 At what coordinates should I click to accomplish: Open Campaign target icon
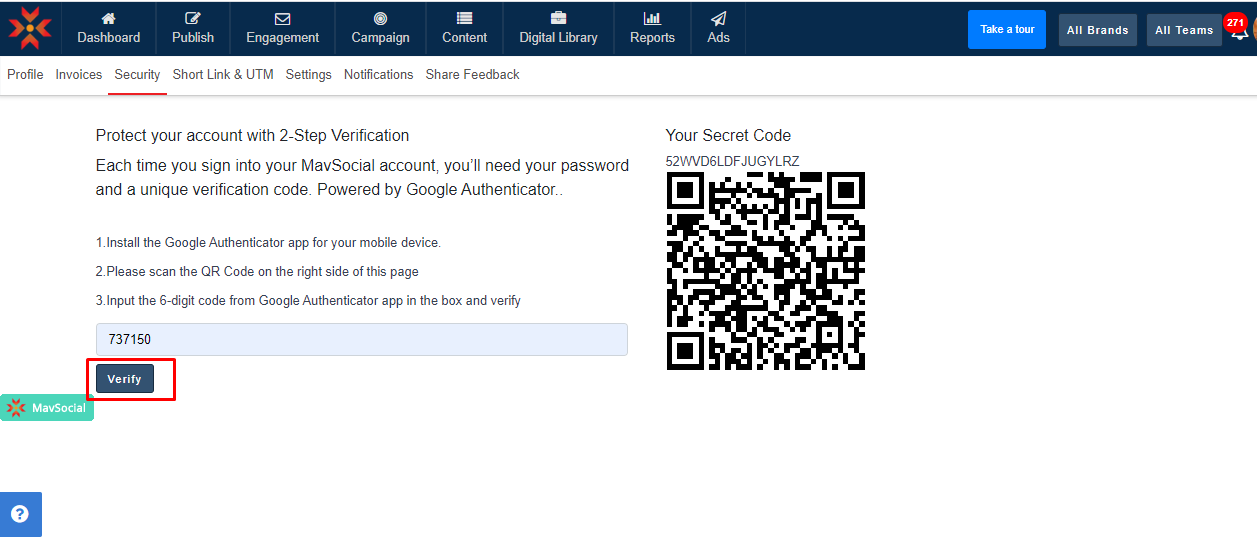coord(380,19)
